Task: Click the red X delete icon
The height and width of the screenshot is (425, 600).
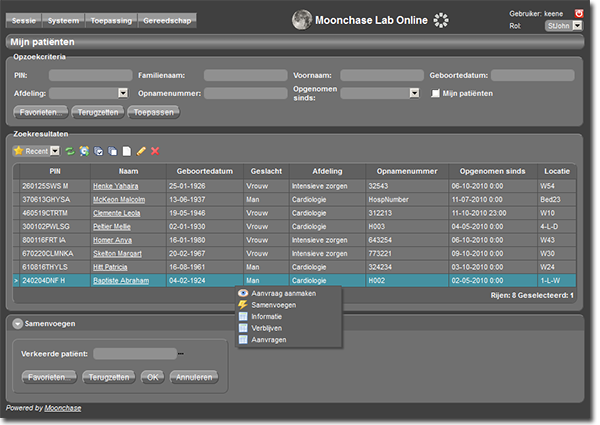Action: pos(155,151)
